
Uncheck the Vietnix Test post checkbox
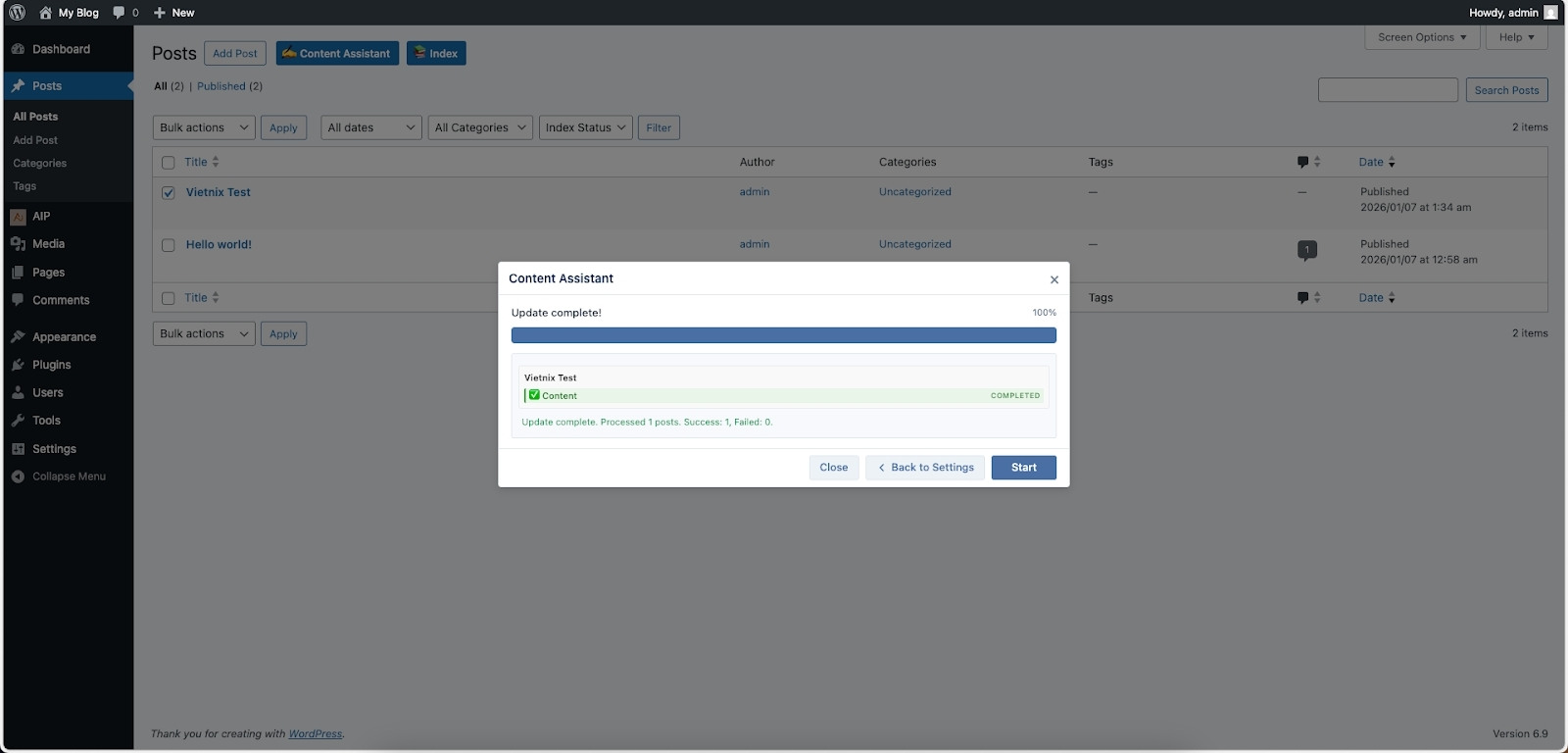169,193
